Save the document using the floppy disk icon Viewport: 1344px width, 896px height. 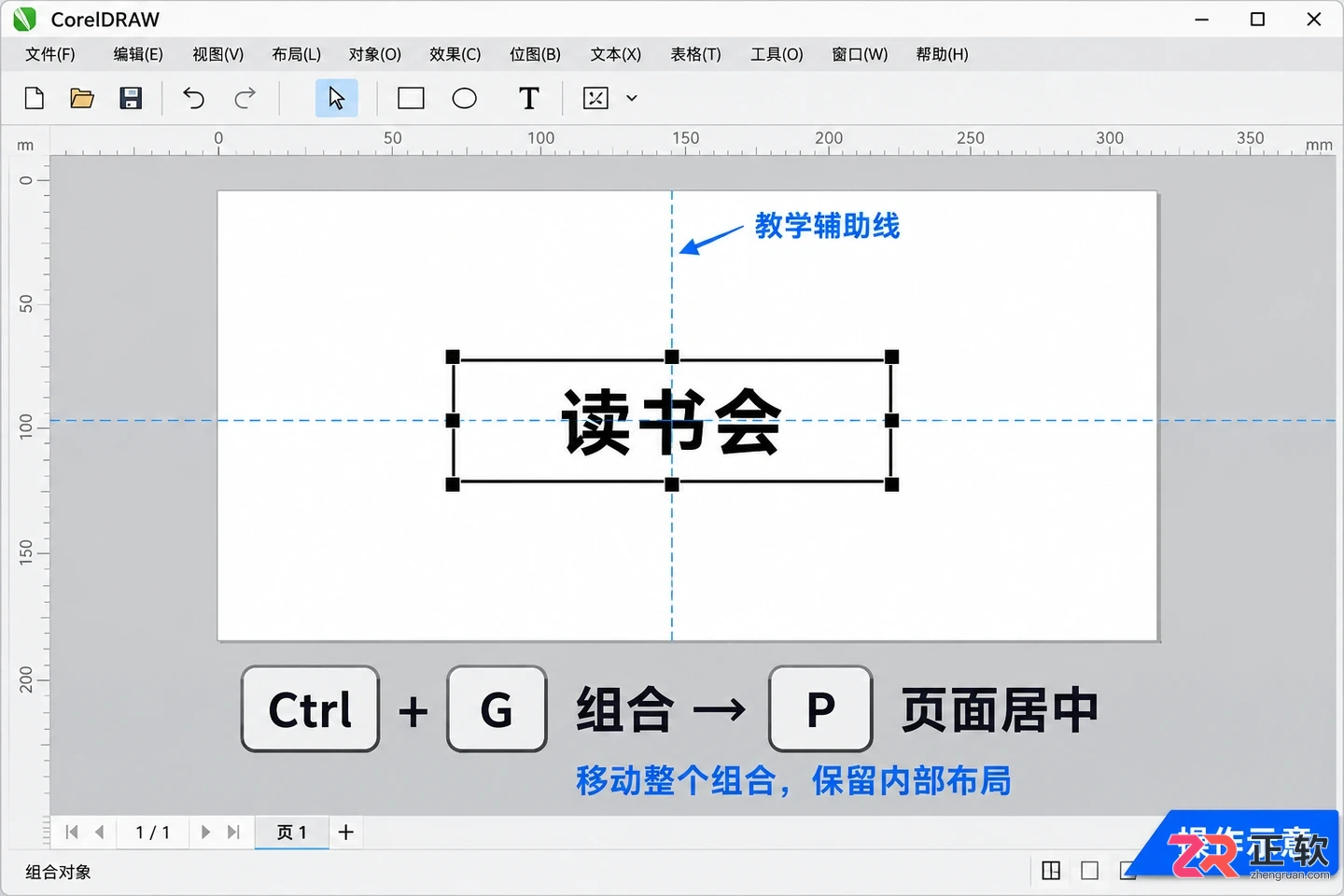(131, 98)
